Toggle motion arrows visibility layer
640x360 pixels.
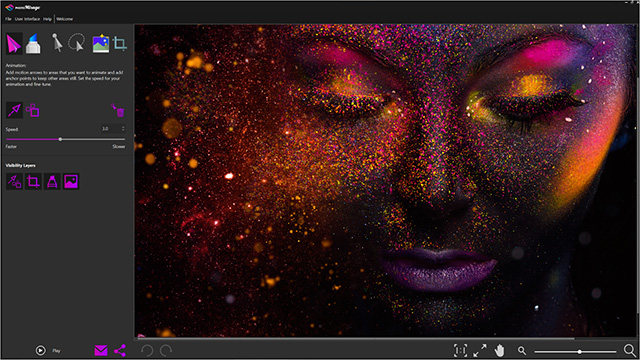14,182
